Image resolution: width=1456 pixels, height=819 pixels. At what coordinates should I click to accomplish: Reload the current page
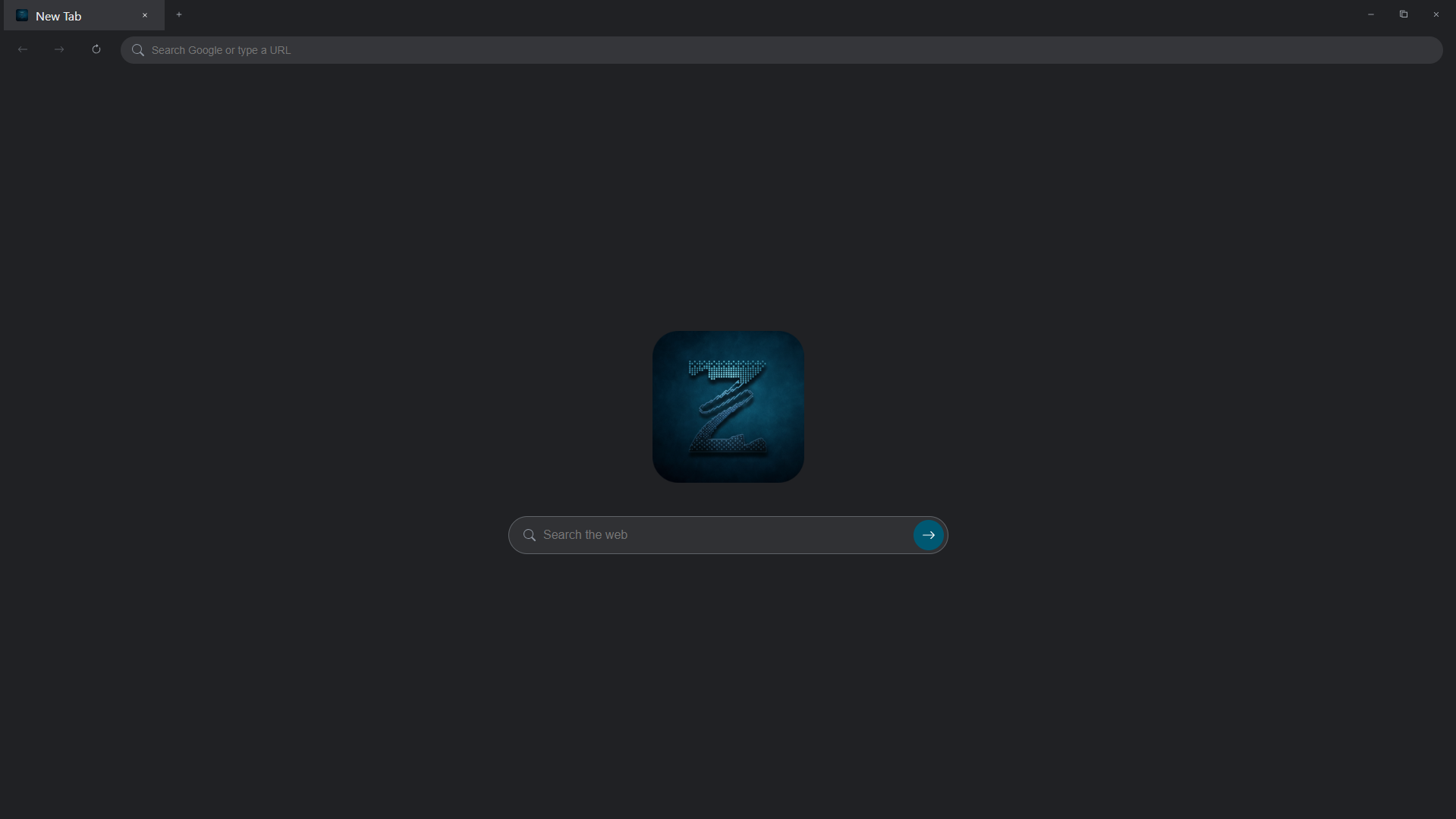(96, 49)
